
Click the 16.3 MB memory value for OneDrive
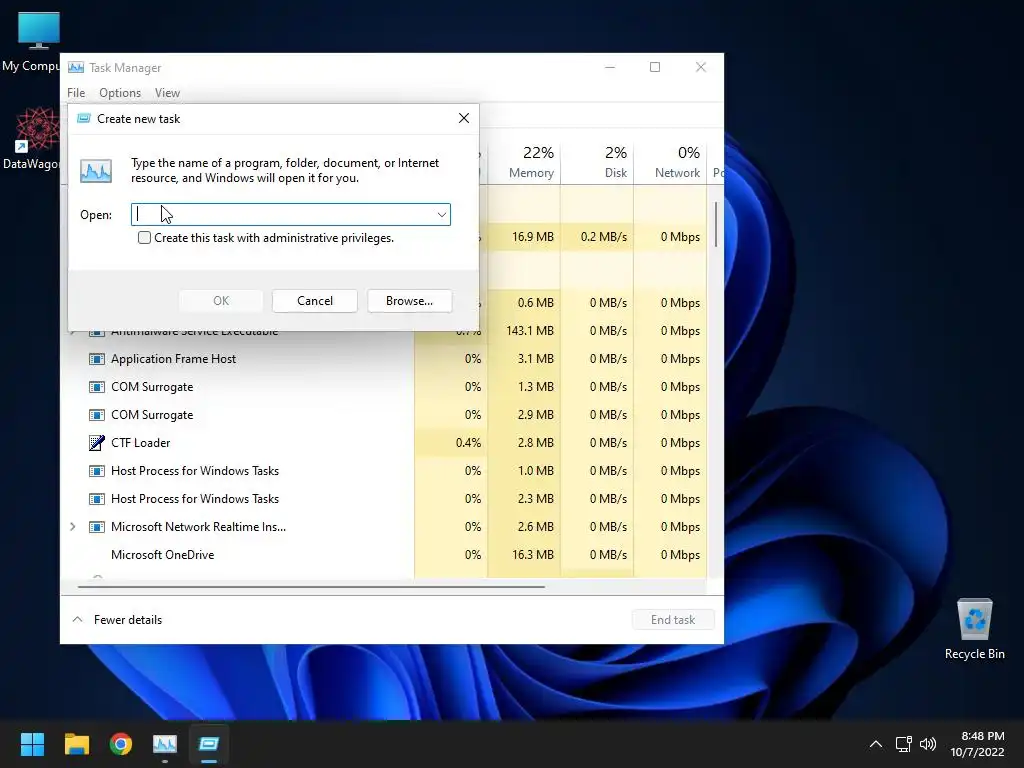coord(532,555)
